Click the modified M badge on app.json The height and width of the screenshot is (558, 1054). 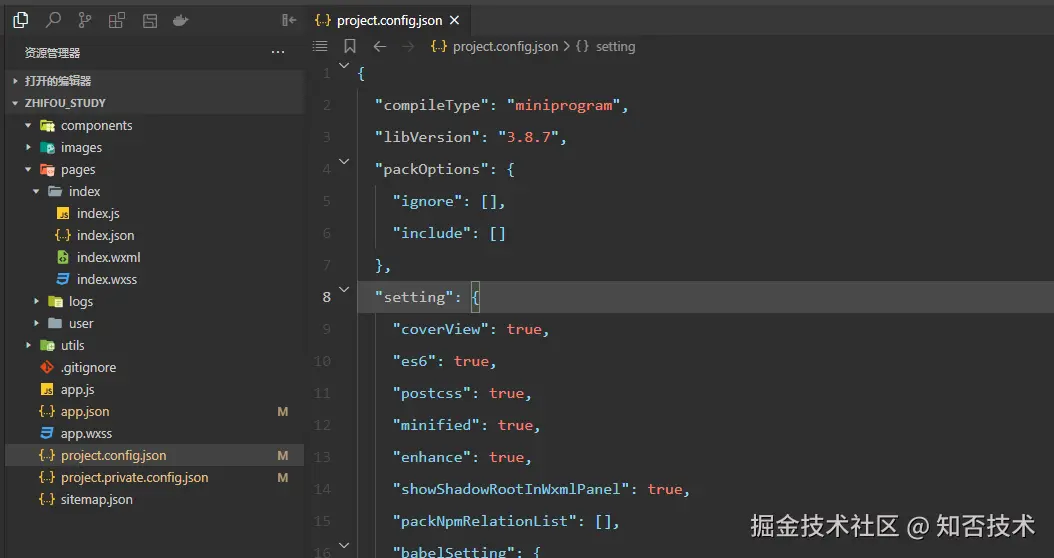coord(283,411)
